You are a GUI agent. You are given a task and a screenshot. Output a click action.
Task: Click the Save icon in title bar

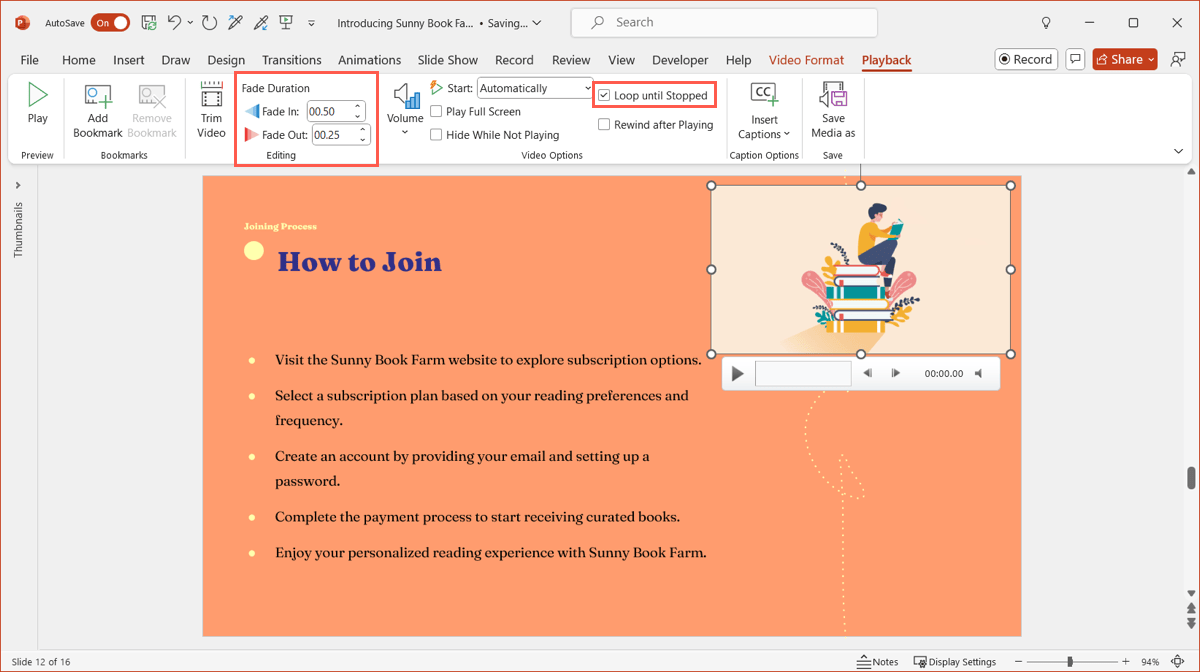(x=148, y=22)
